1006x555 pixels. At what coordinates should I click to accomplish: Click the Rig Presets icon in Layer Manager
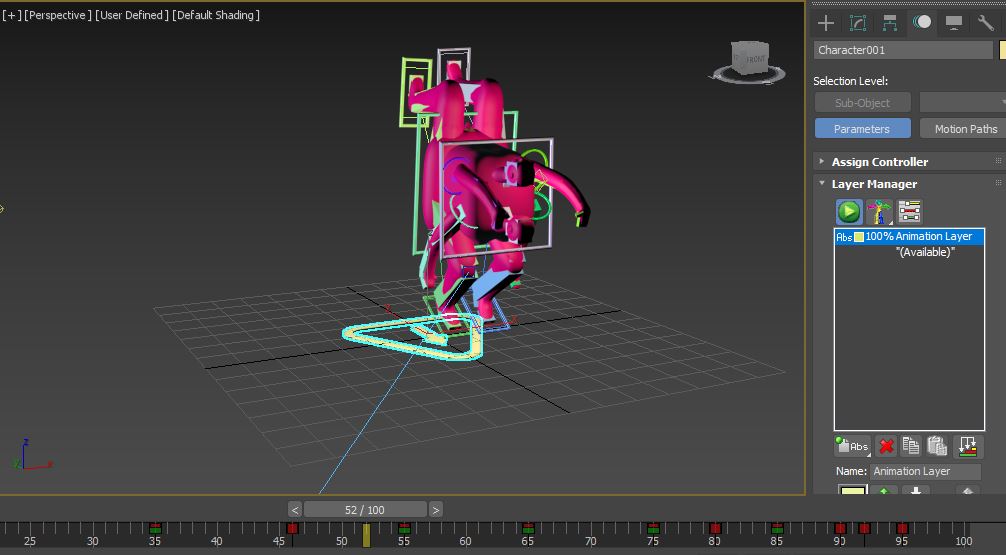(x=879, y=211)
